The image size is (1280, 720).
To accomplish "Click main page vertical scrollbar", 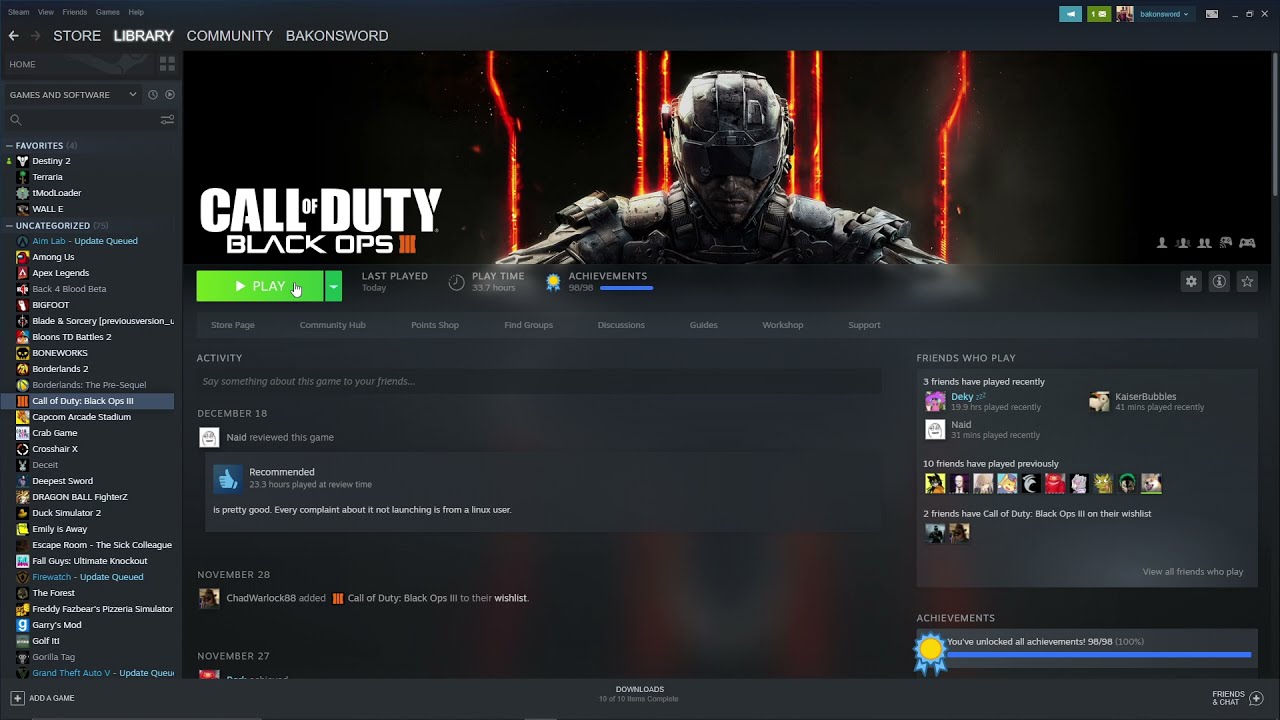I will [1275, 122].
